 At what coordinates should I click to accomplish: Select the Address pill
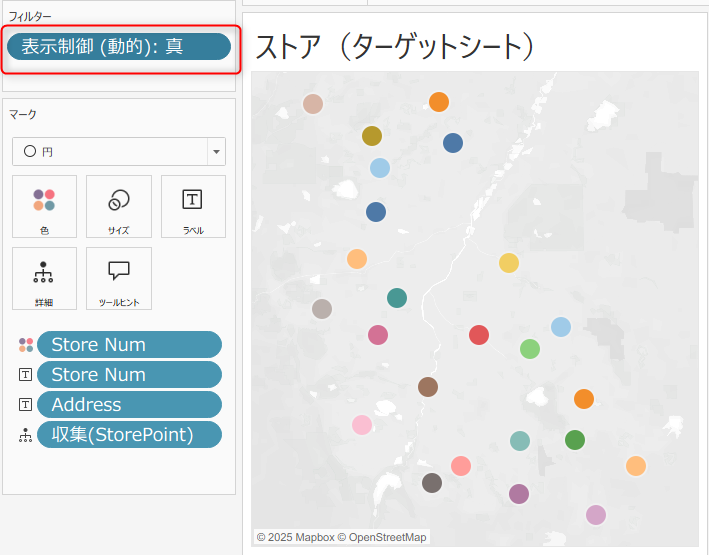(129, 404)
